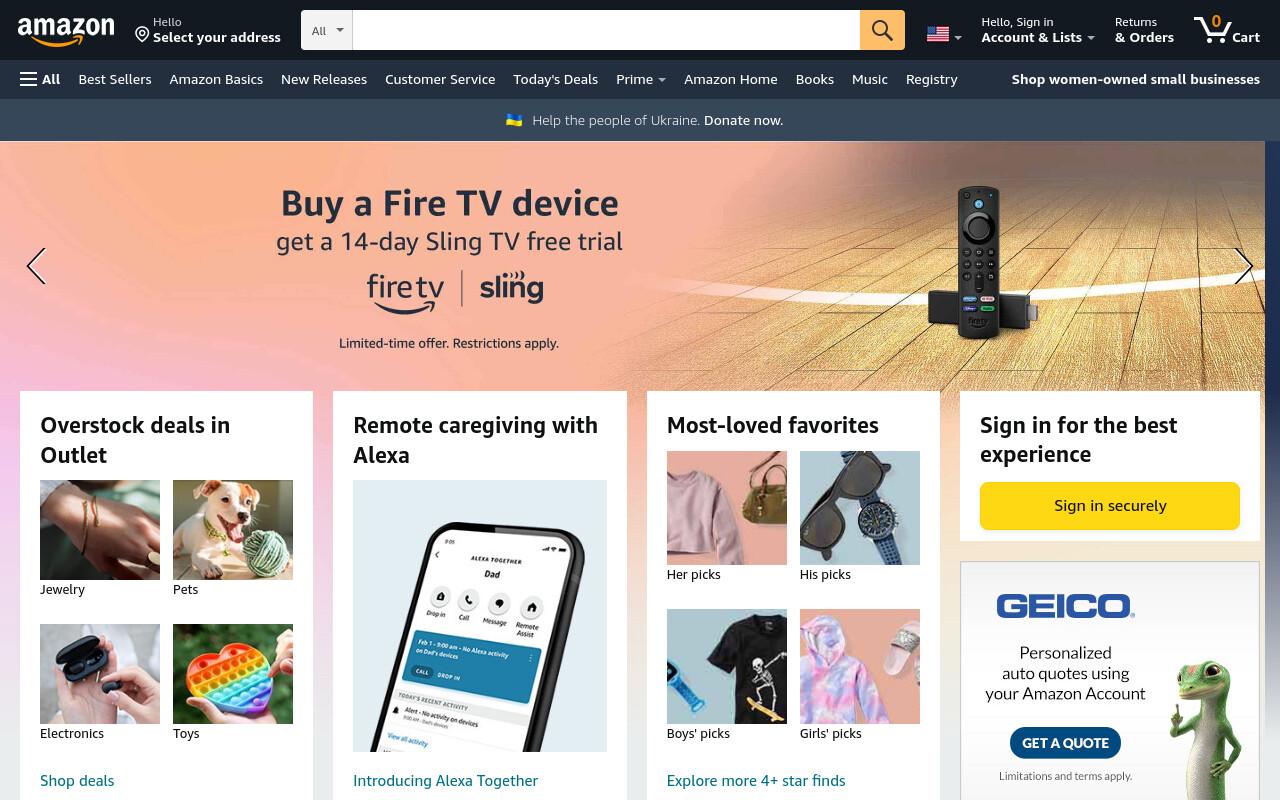1280x800 pixels.
Task: Click the Amazon logo
Action: (x=66, y=32)
